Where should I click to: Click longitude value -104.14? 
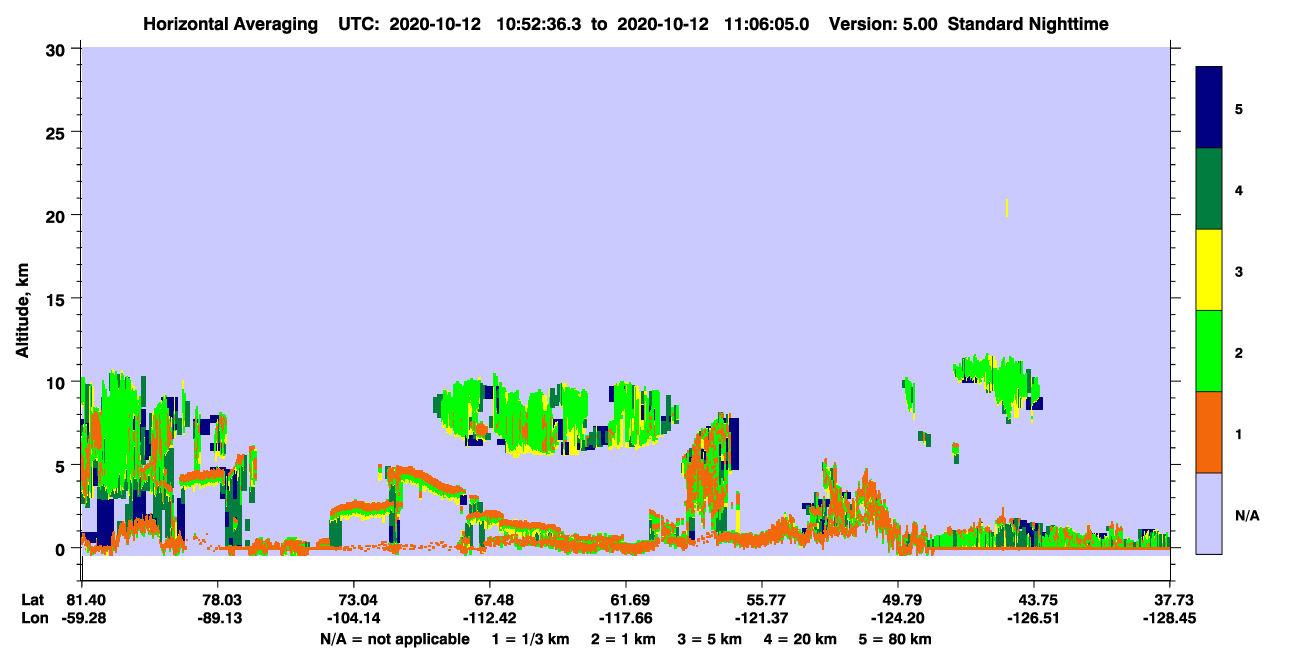tap(353, 618)
